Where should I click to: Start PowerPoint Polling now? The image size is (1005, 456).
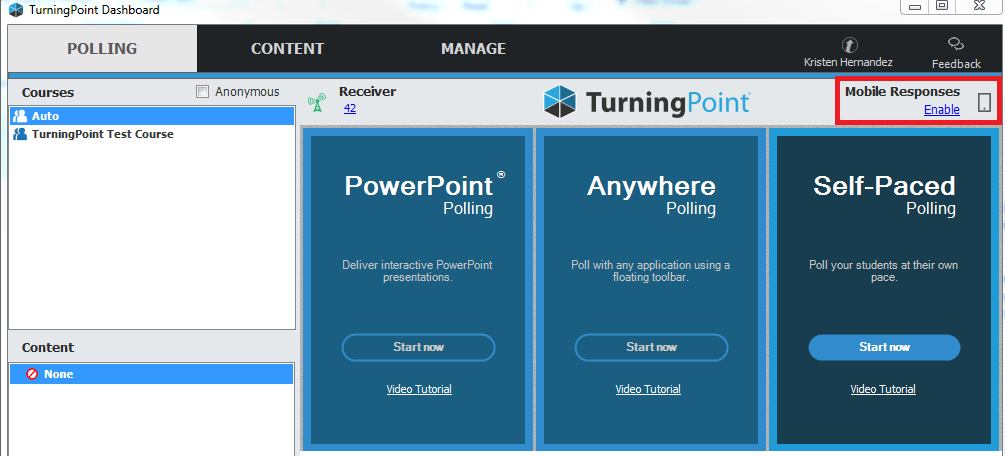coord(419,347)
